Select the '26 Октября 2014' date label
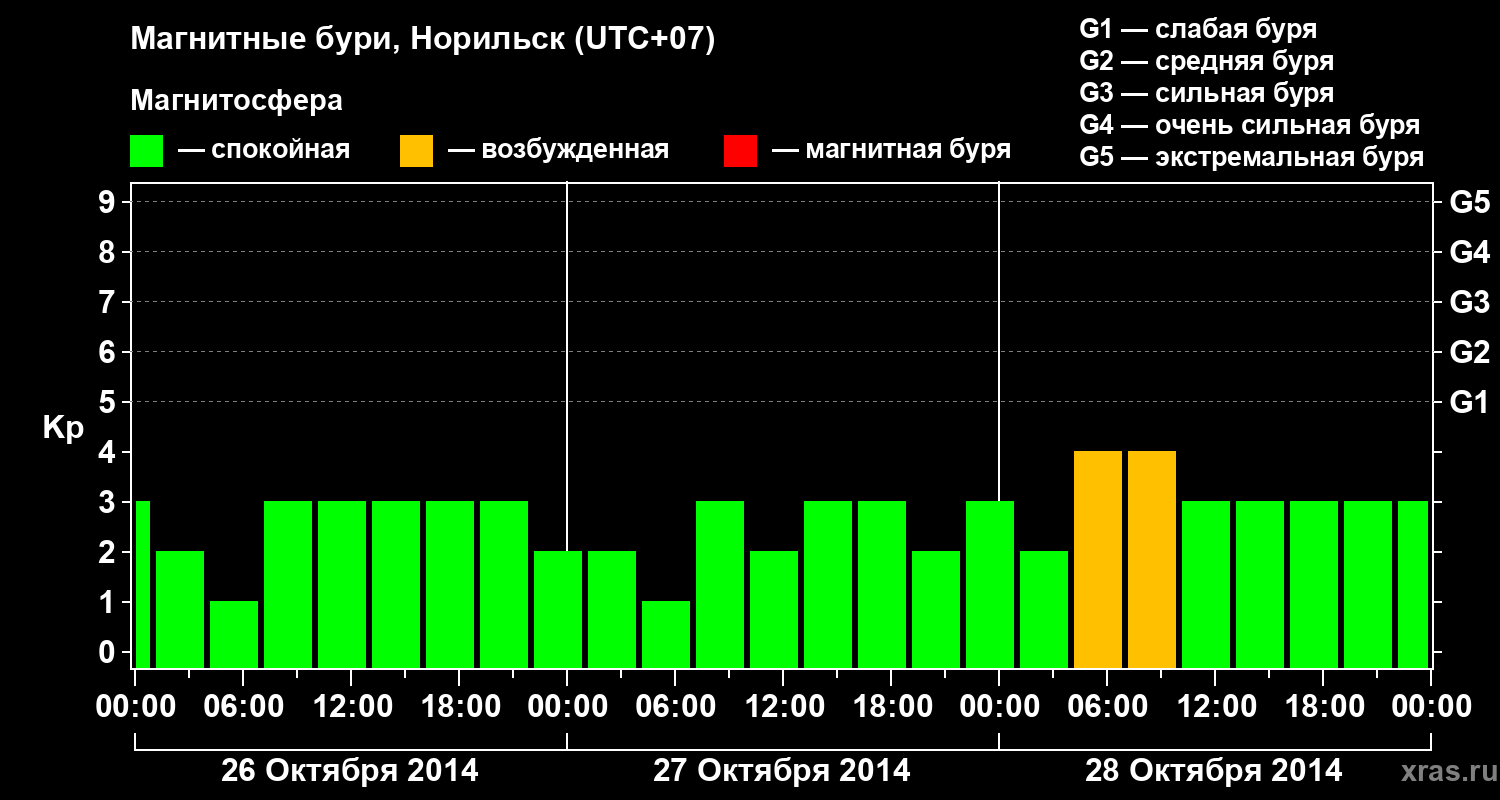Image resolution: width=1500 pixels, height=800 pixels. (x=350, y=771)
